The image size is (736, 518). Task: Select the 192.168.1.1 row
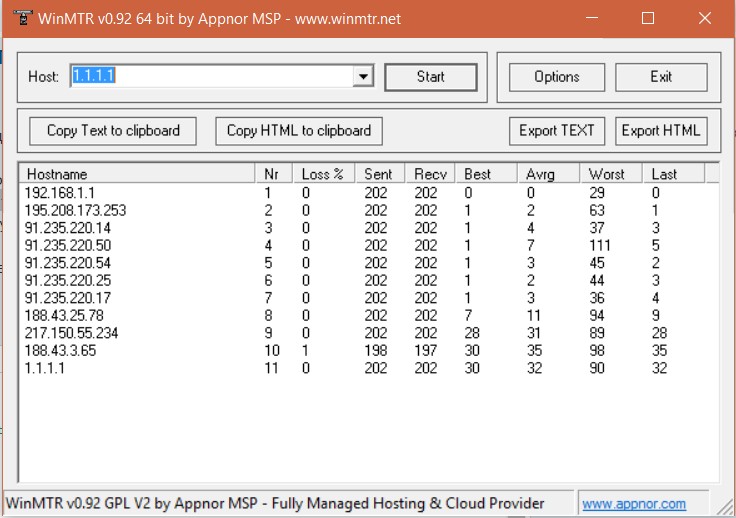tap(60, 192)
